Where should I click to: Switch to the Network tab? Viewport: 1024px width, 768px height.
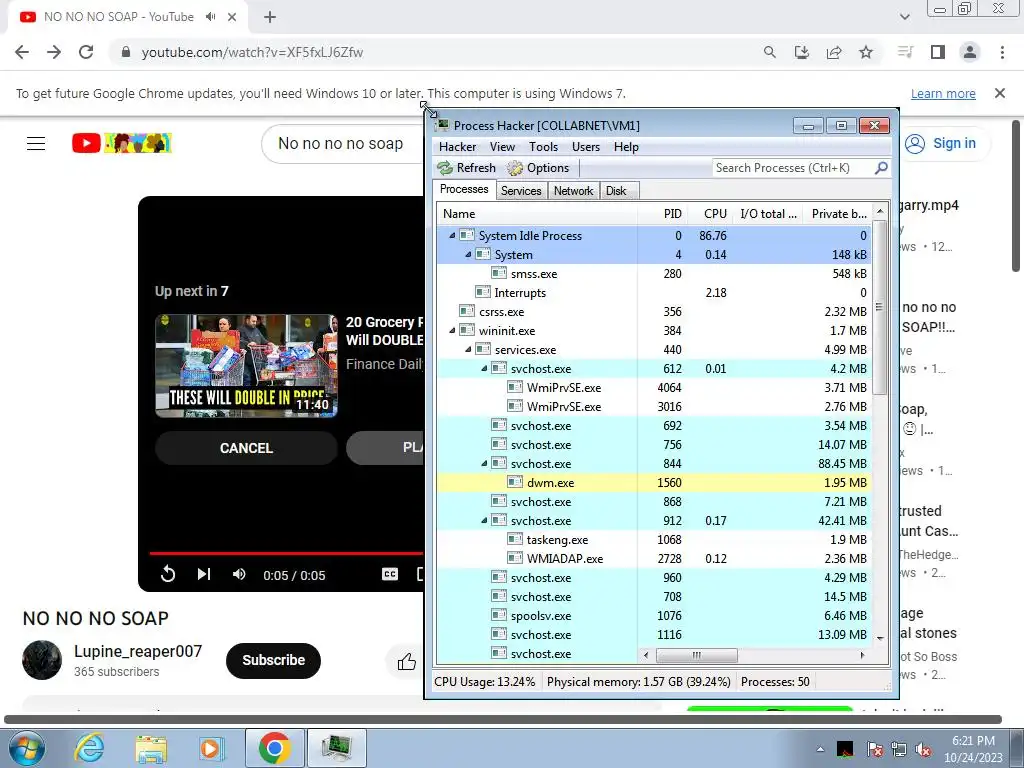point(573,191)
